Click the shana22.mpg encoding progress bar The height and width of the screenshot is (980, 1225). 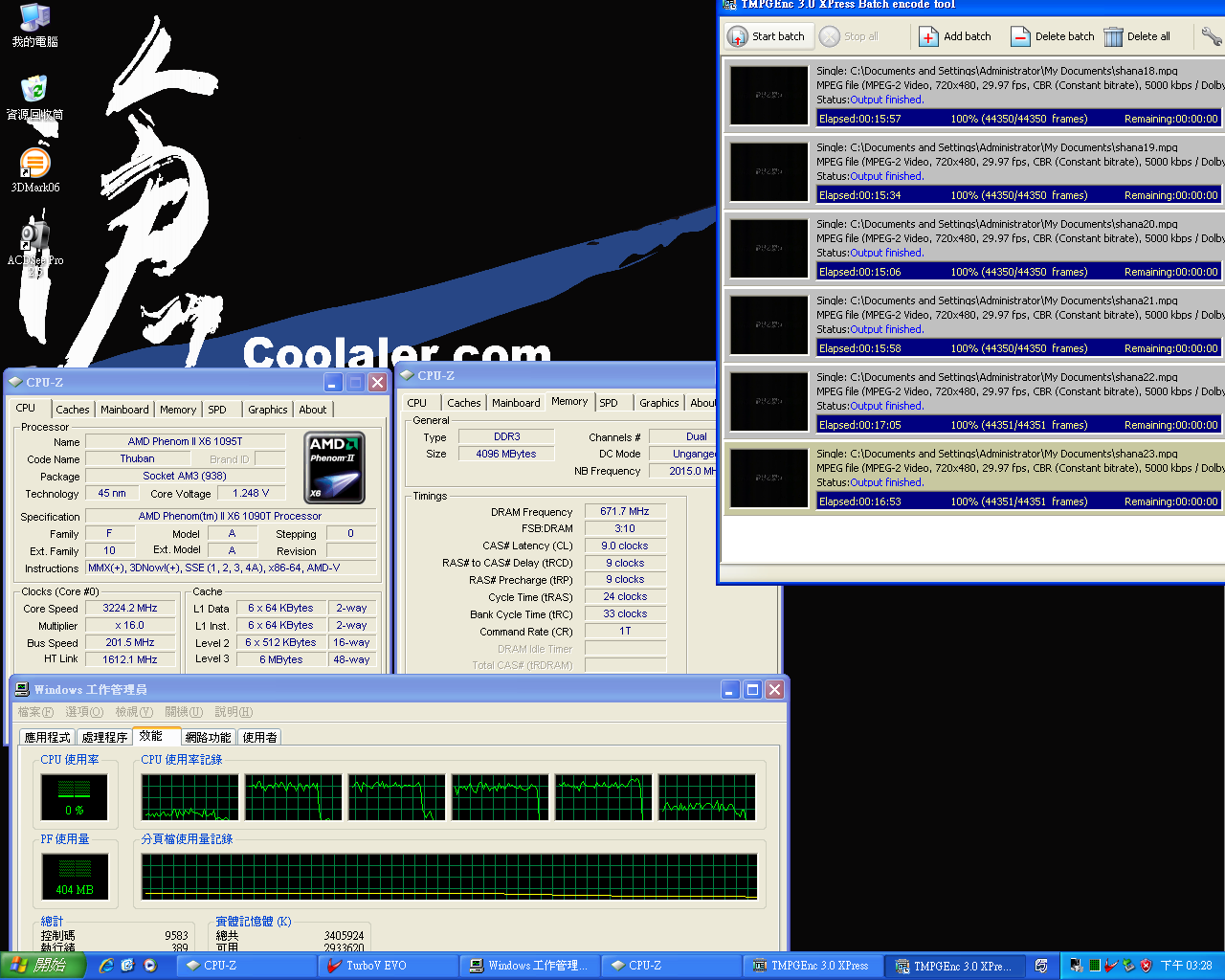click(x=1019, y=425)
